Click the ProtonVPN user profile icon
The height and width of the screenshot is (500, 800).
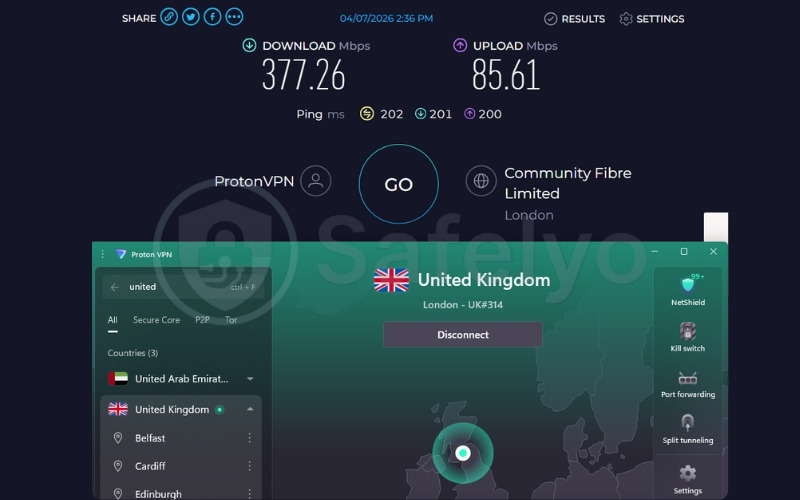(x=316, y=181)
